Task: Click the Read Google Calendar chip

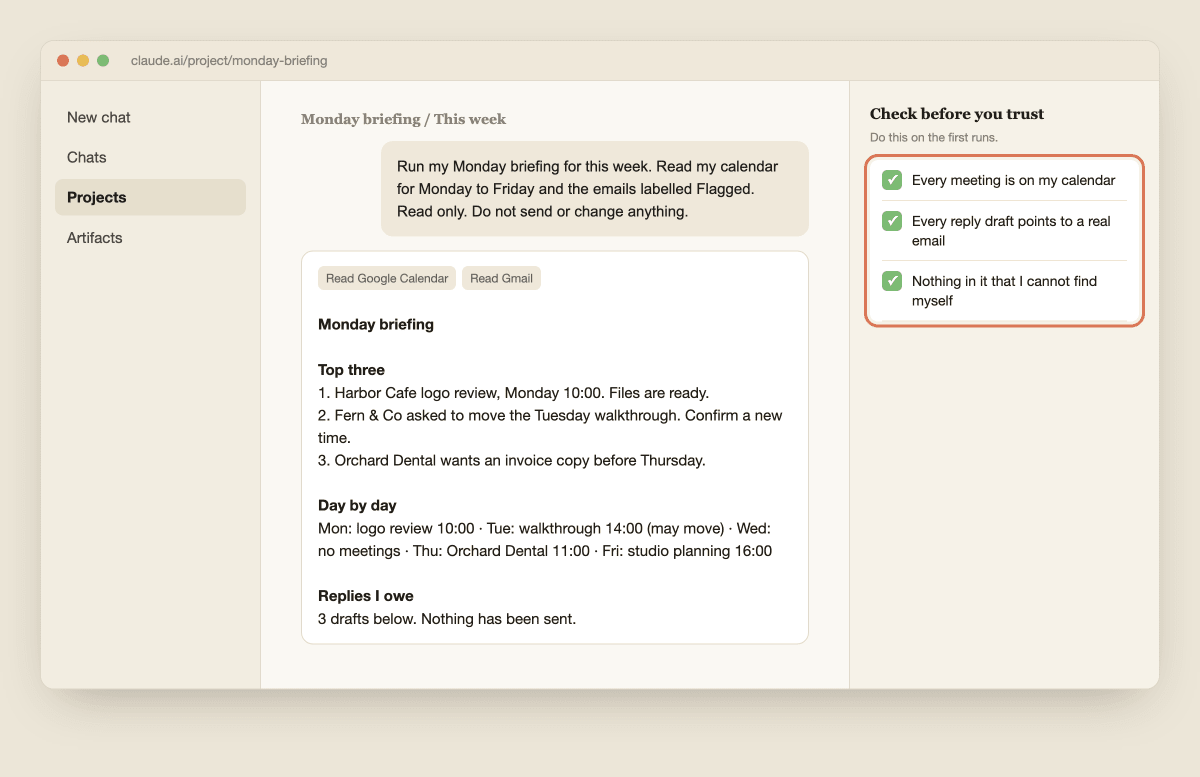Action: tap(387, 278)
